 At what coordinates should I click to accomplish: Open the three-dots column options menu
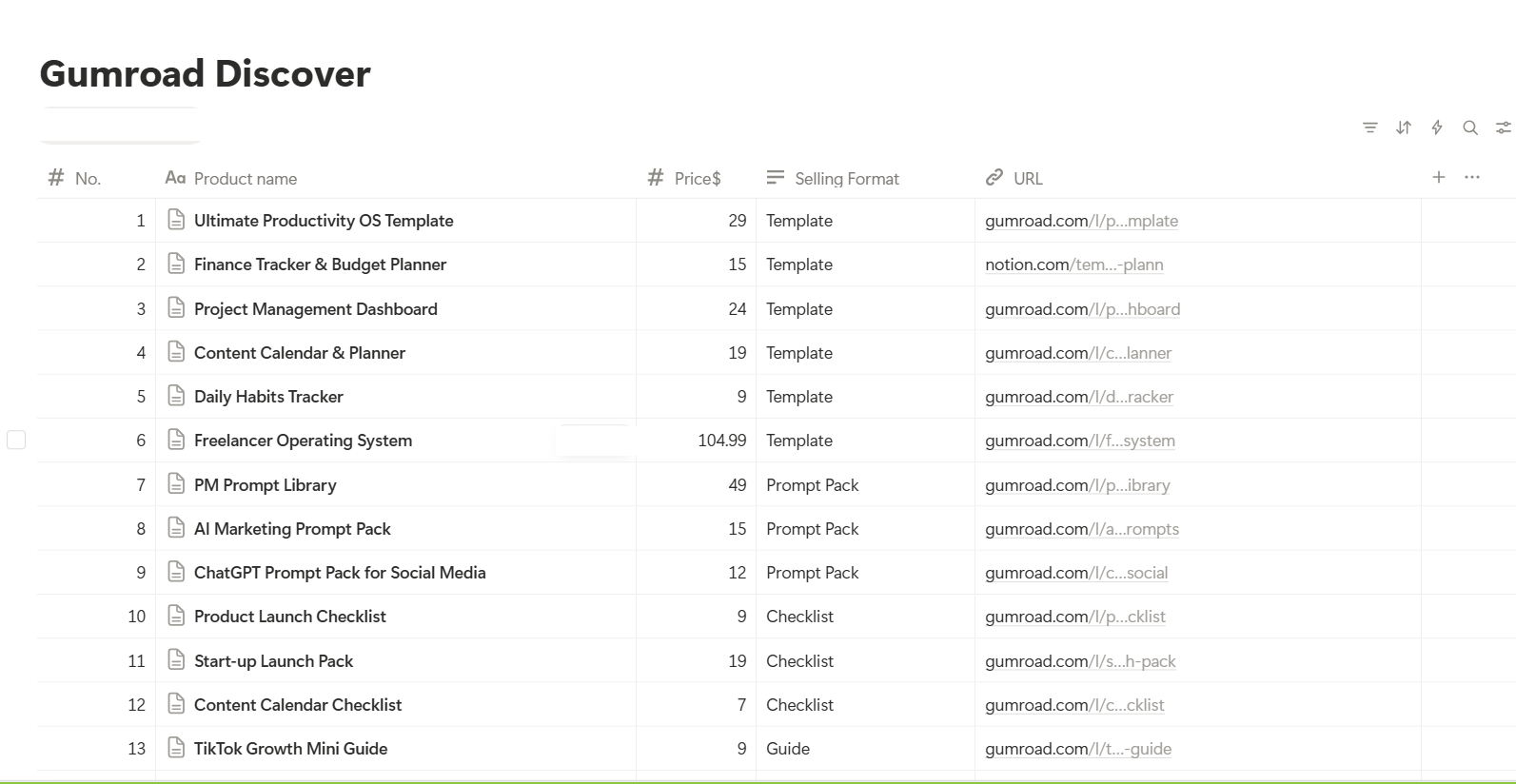click(1472, 177)
